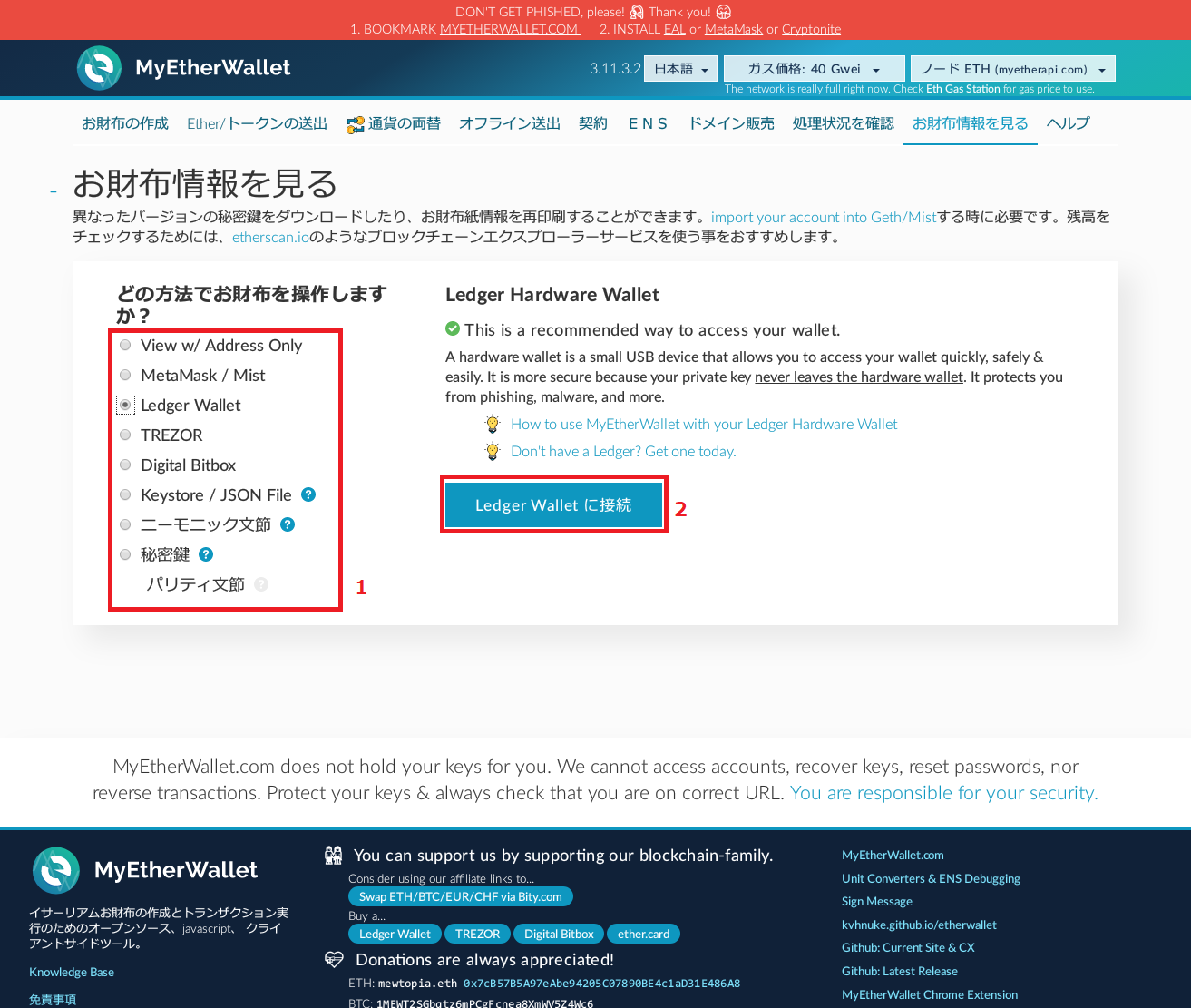Click Eth Gas Station link

tap(963, 89)
